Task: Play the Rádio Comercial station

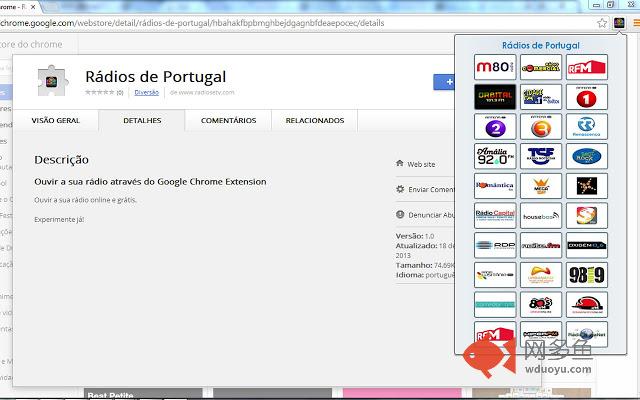Action: click(x=541, y=67)
